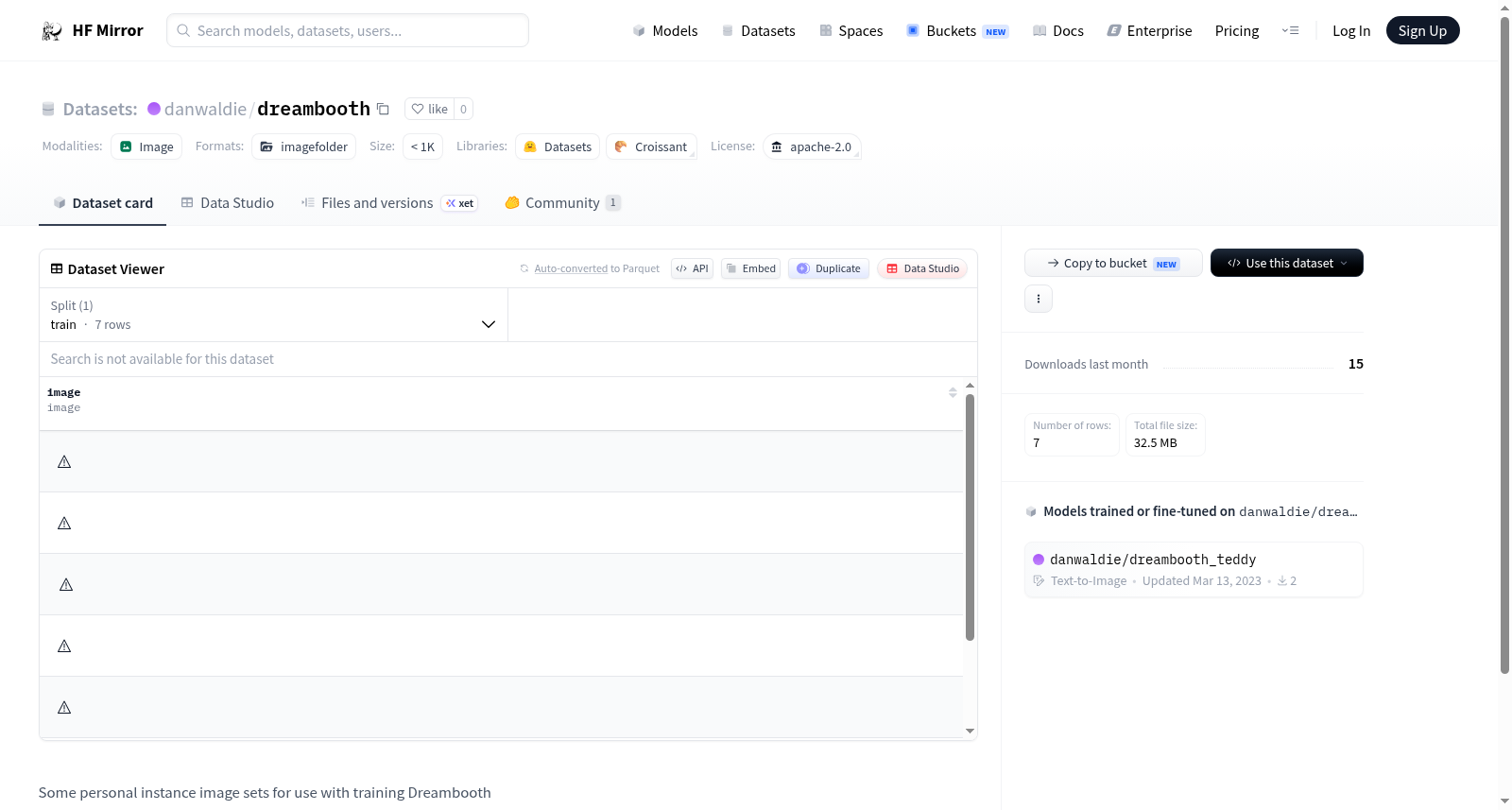Focus the search models input field

coord(348,30)
